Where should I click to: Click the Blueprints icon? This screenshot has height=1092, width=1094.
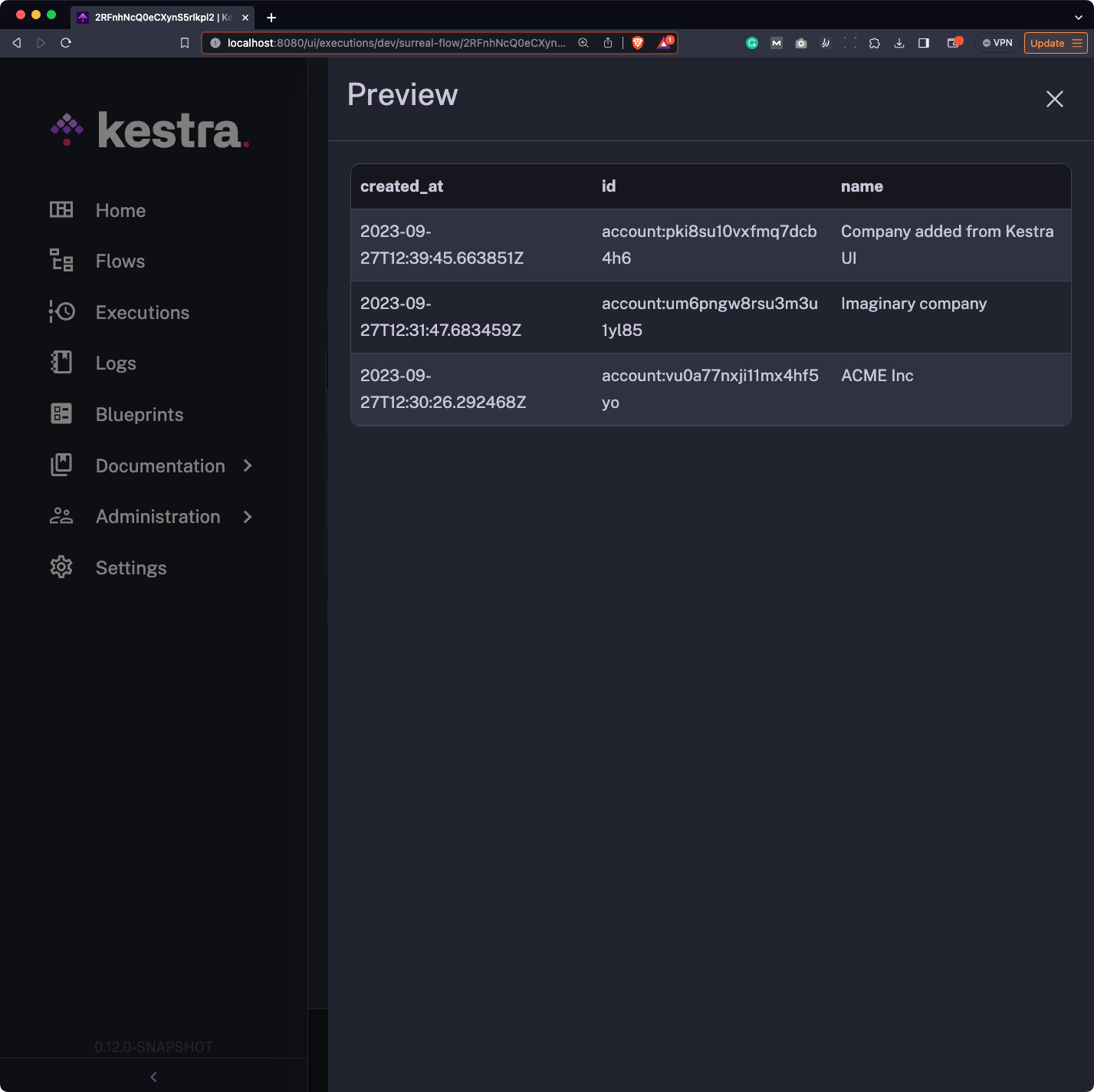pyautogui.click(x=61, y=414)
